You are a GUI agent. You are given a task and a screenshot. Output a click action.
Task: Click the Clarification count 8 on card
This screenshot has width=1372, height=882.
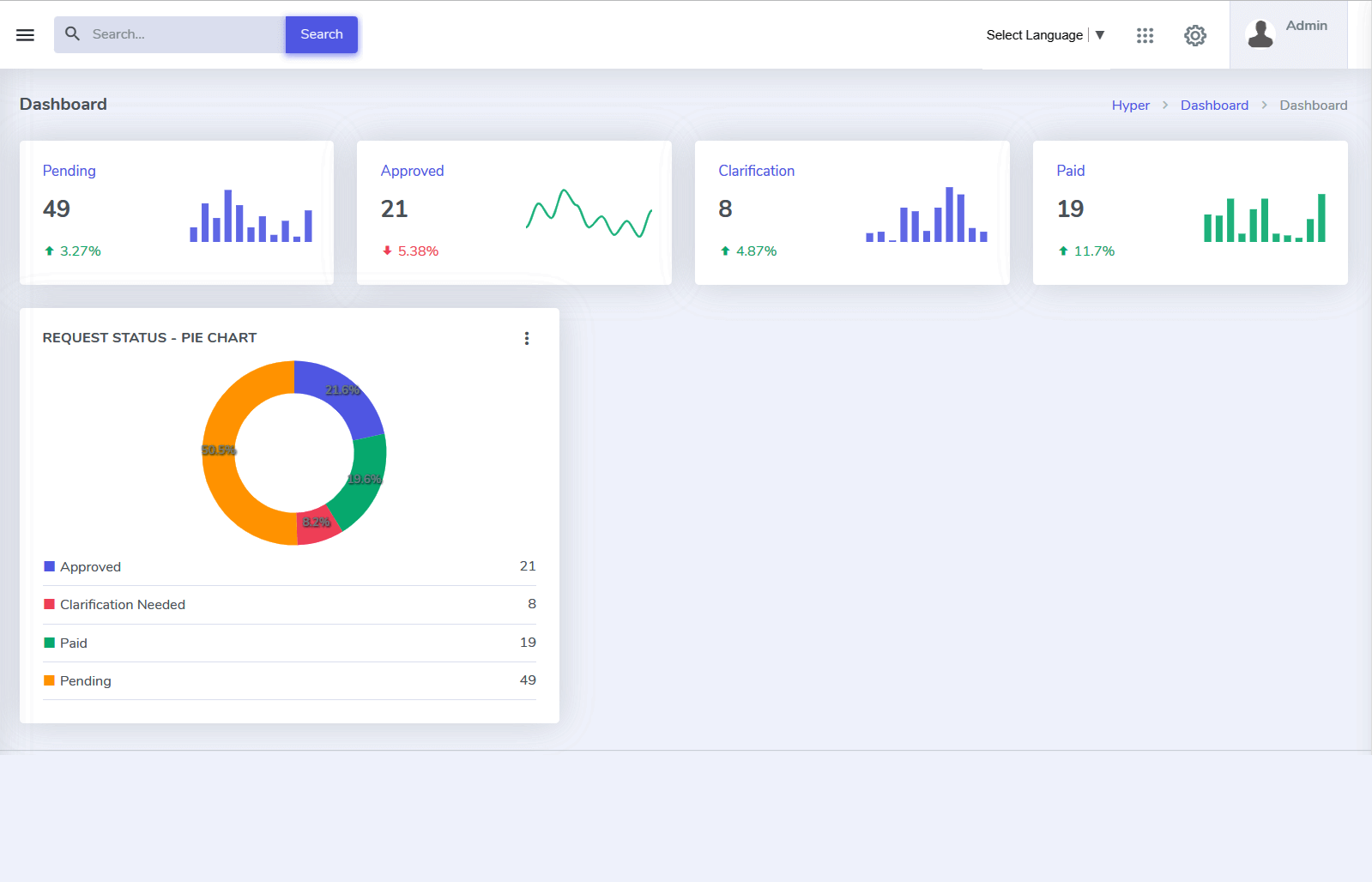click(726, 209)
